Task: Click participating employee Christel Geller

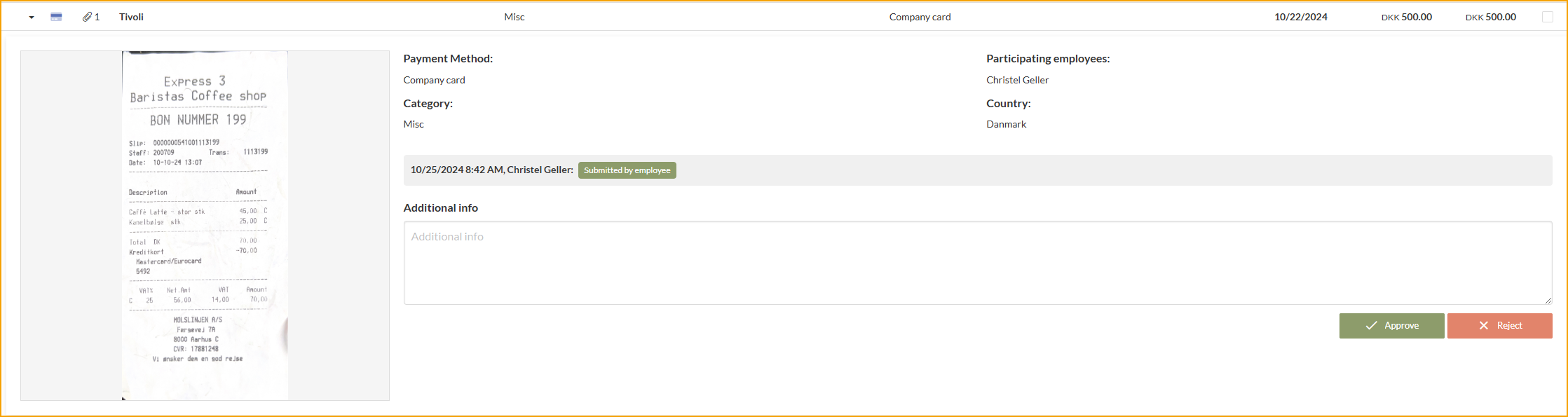Action: pyautogui.click(x=1017, y=79)
